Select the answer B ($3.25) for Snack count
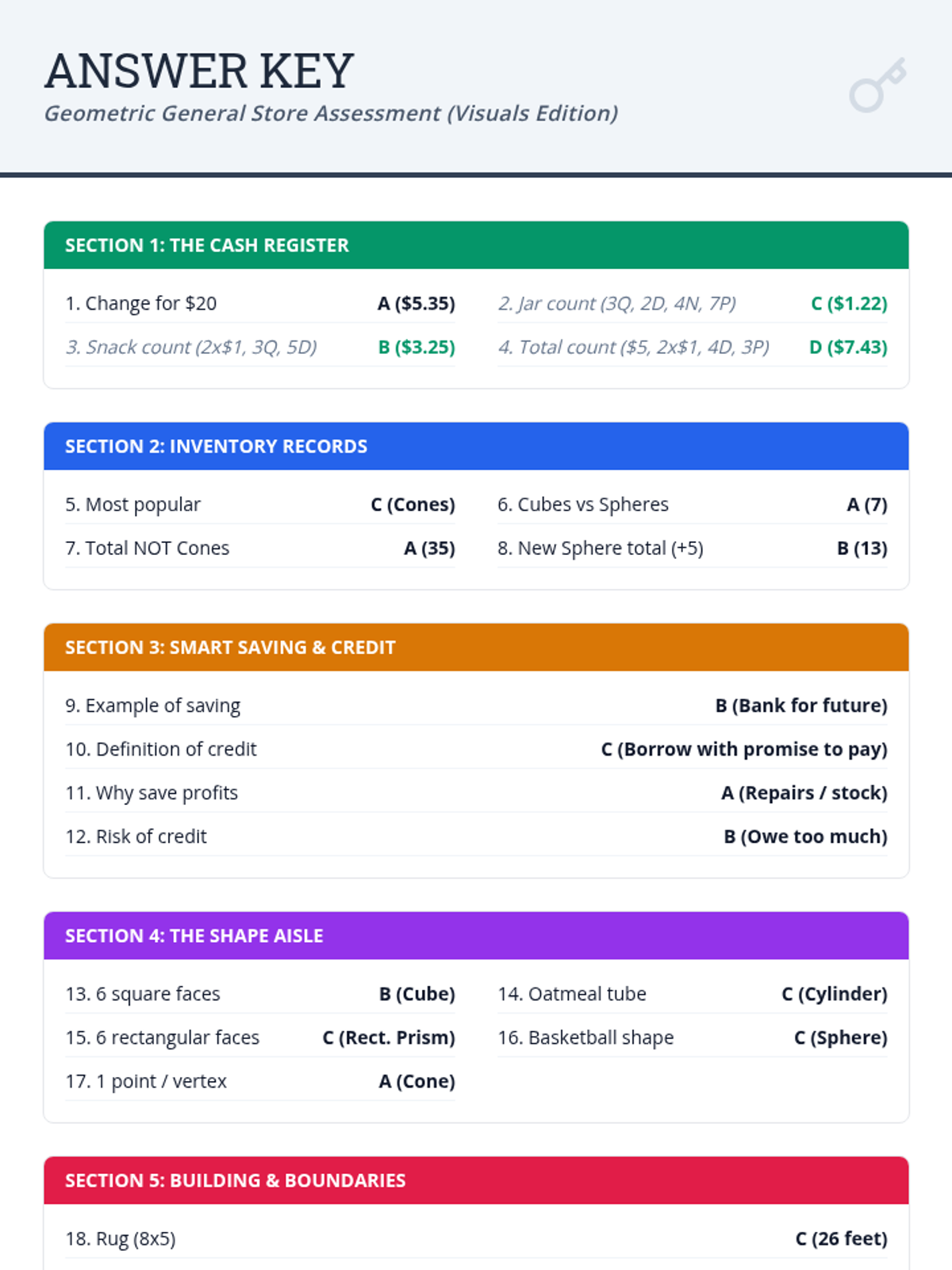The width and height of the screenshot is (952, 1270). click(x=416, y=347)
